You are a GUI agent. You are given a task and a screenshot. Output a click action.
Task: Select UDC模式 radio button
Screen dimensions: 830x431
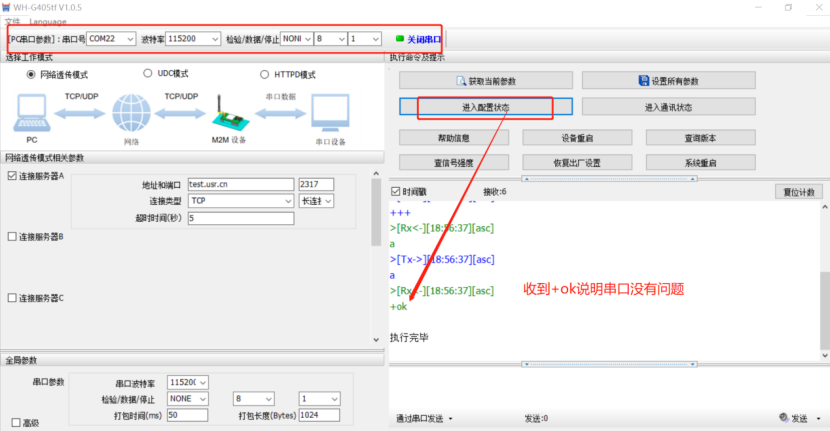149,74
